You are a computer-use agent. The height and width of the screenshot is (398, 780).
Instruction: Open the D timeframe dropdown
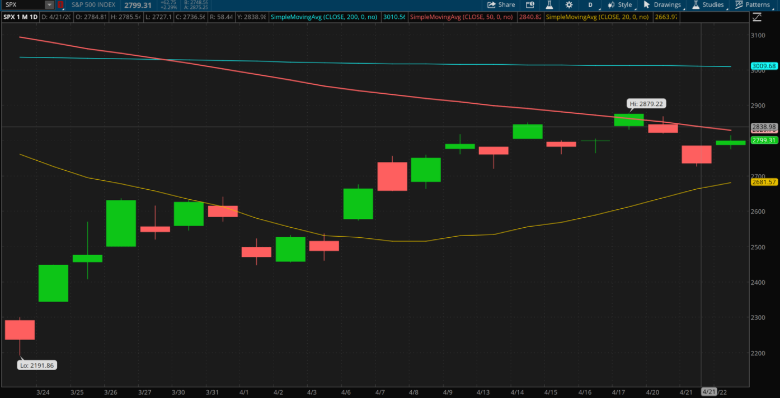coord(590,4)
